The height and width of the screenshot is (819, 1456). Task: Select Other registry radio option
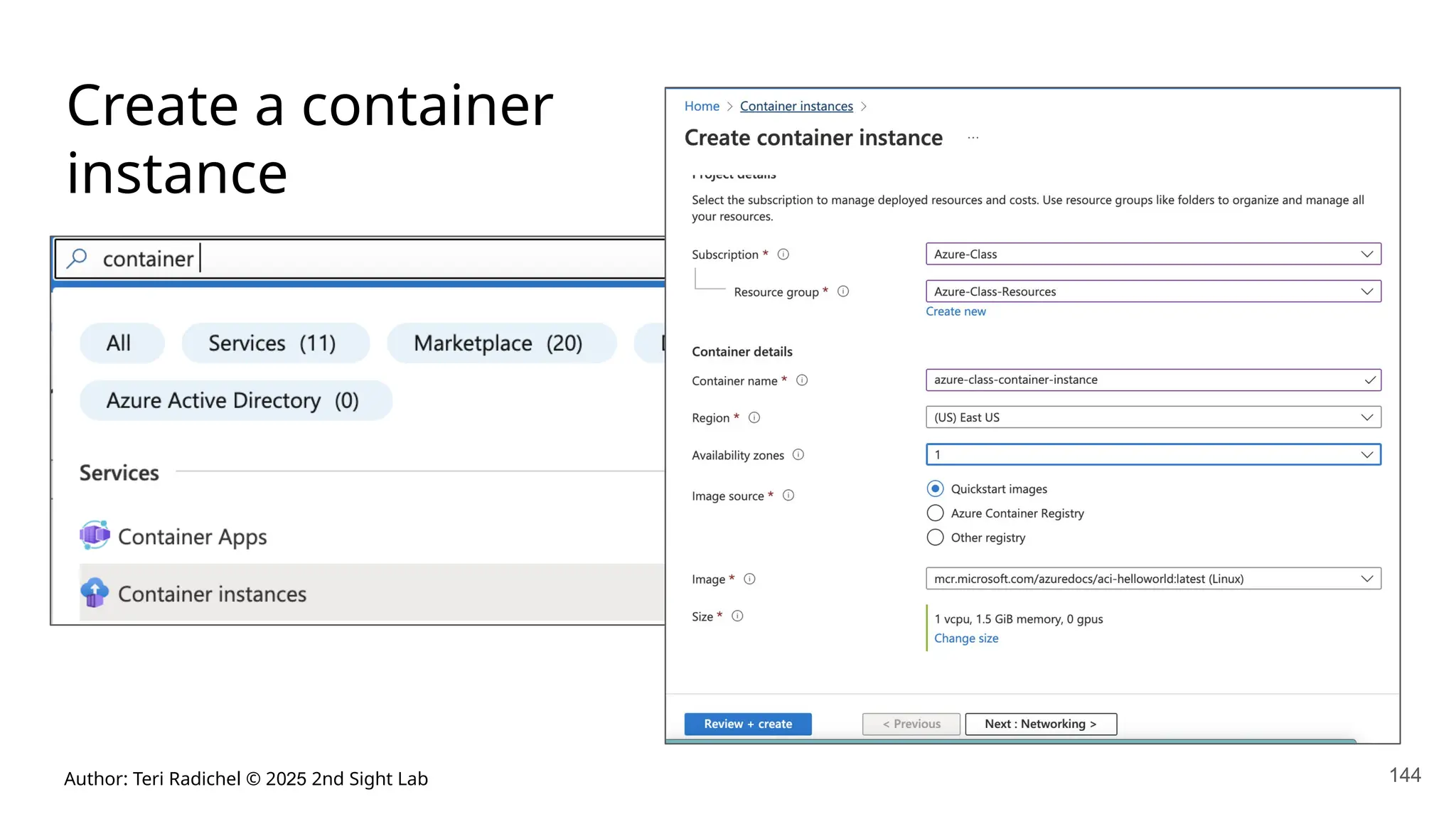point(936,537)
